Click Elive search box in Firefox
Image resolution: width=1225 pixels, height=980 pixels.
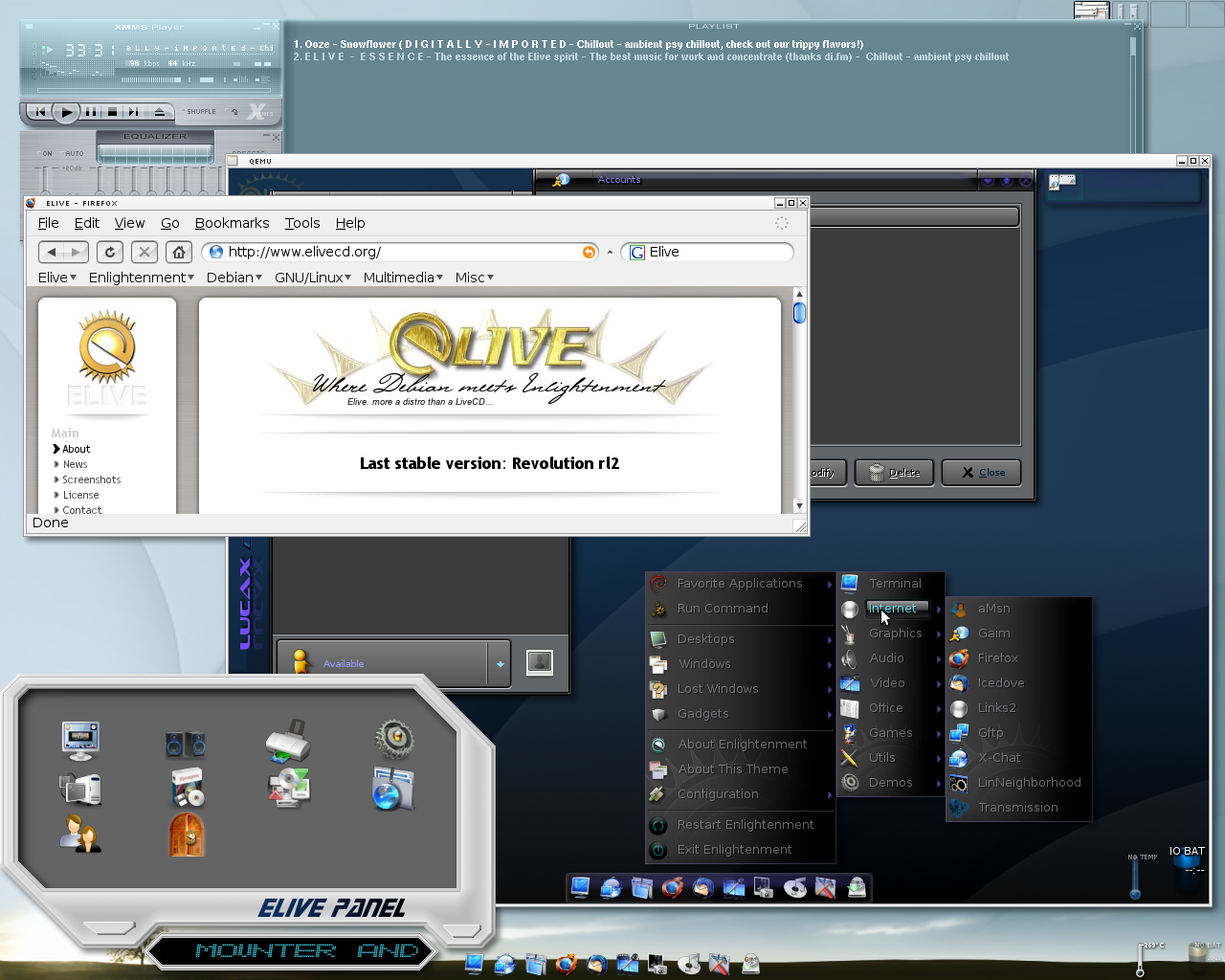pyautogui.click(x=707, y=252)
